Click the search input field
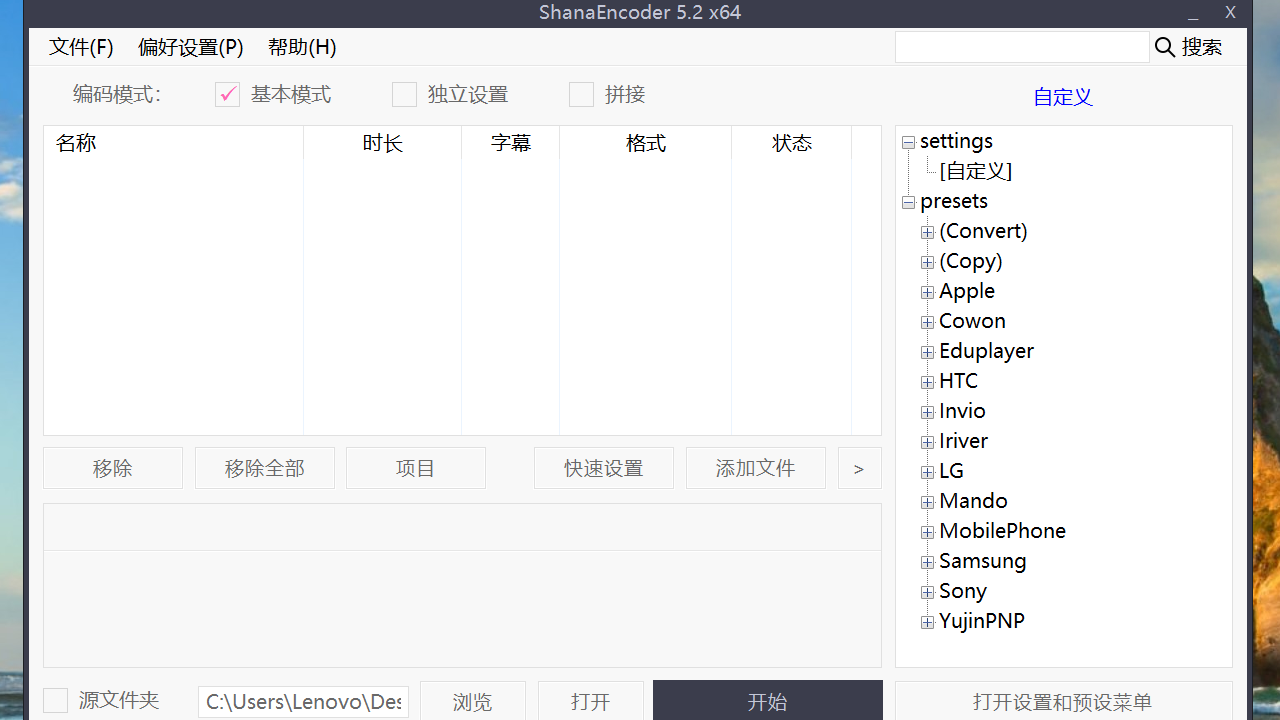This screenshot has width=1280, height=720. pyautogui.click(x=1022, y=47)
